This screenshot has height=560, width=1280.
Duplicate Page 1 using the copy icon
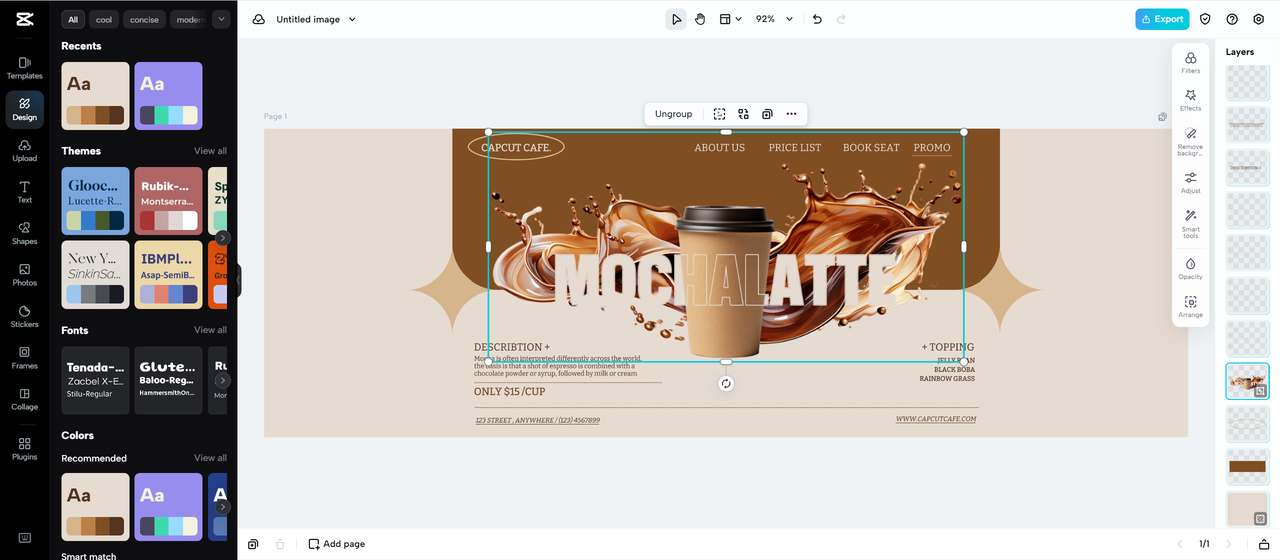pos(1162,117)
